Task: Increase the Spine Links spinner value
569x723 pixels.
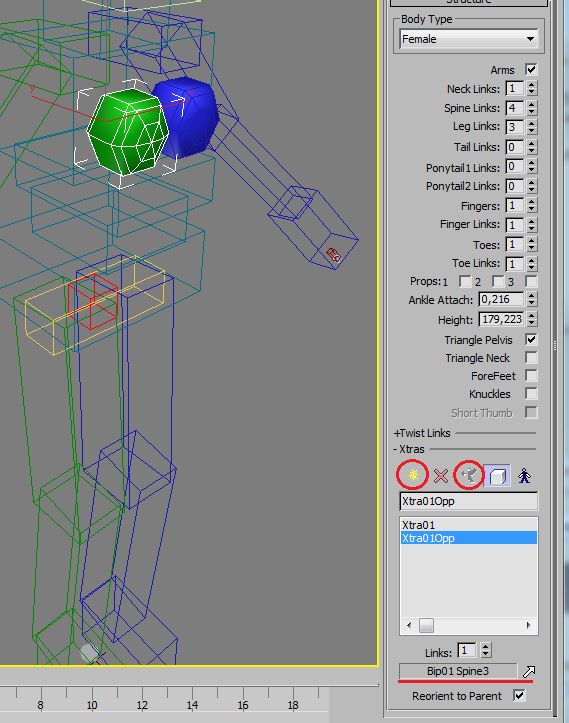Action: [x=532, y=105]
